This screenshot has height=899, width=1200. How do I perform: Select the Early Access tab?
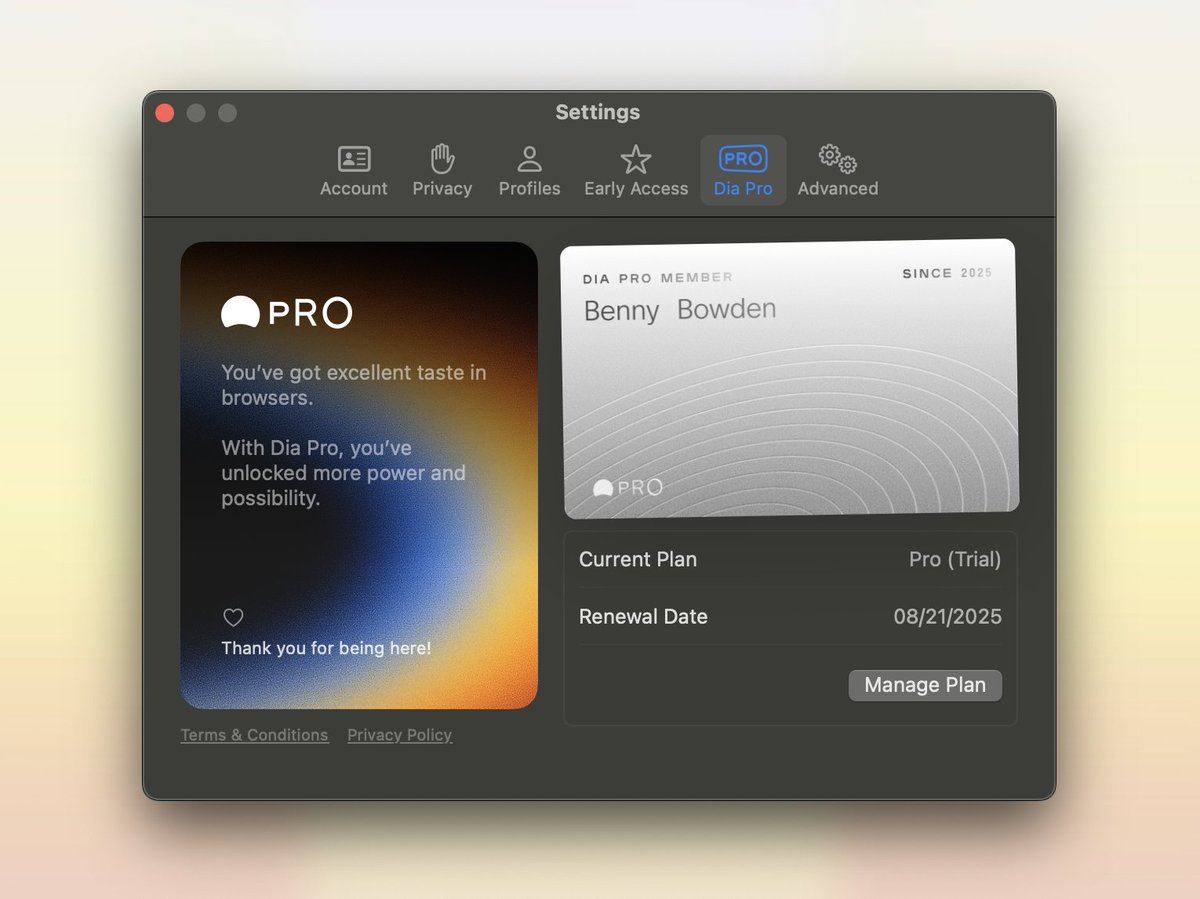tap(636, 171)
